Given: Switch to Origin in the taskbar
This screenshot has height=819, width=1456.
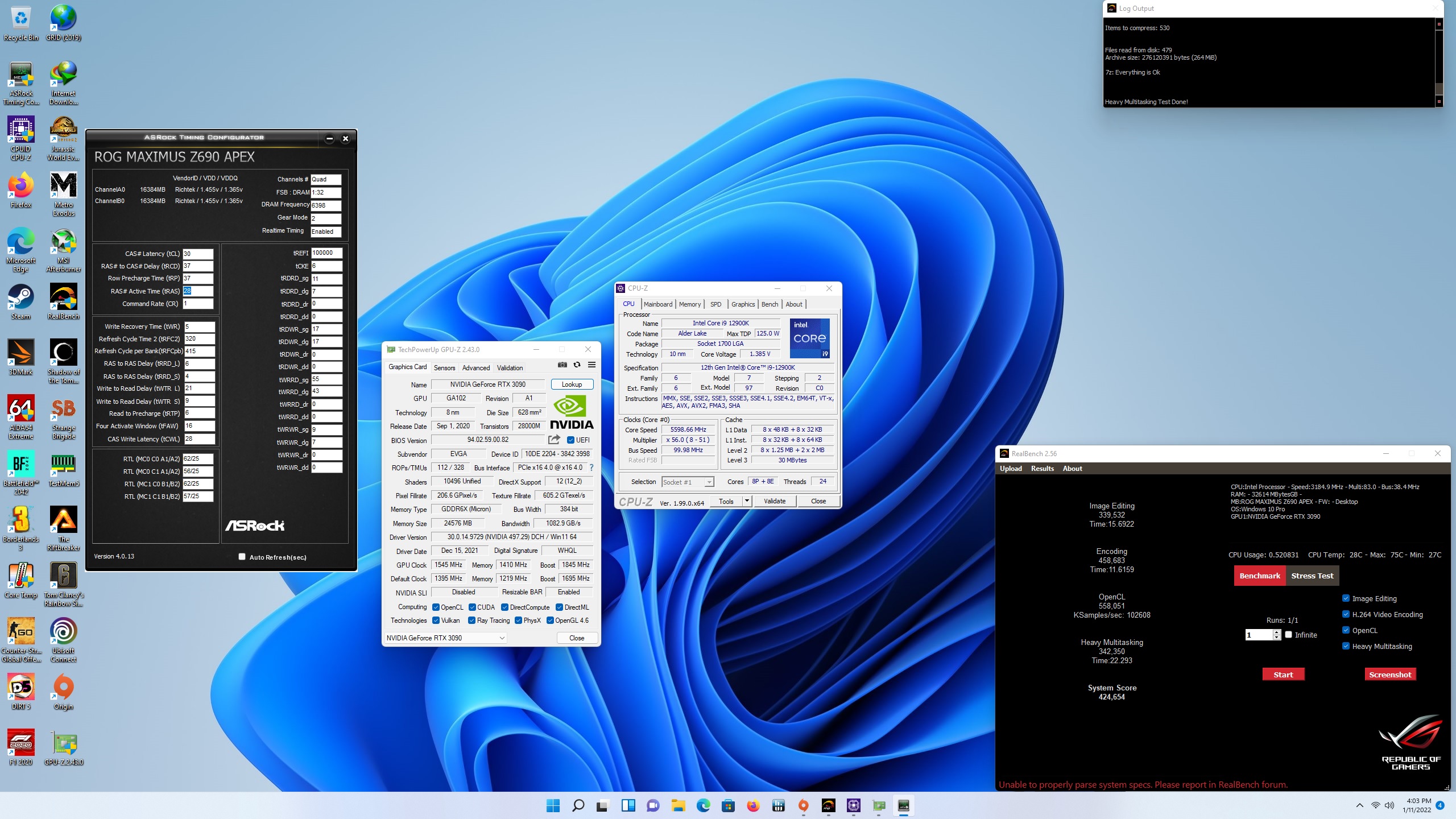Looking at the screenshot, I should tap(803, 805).
